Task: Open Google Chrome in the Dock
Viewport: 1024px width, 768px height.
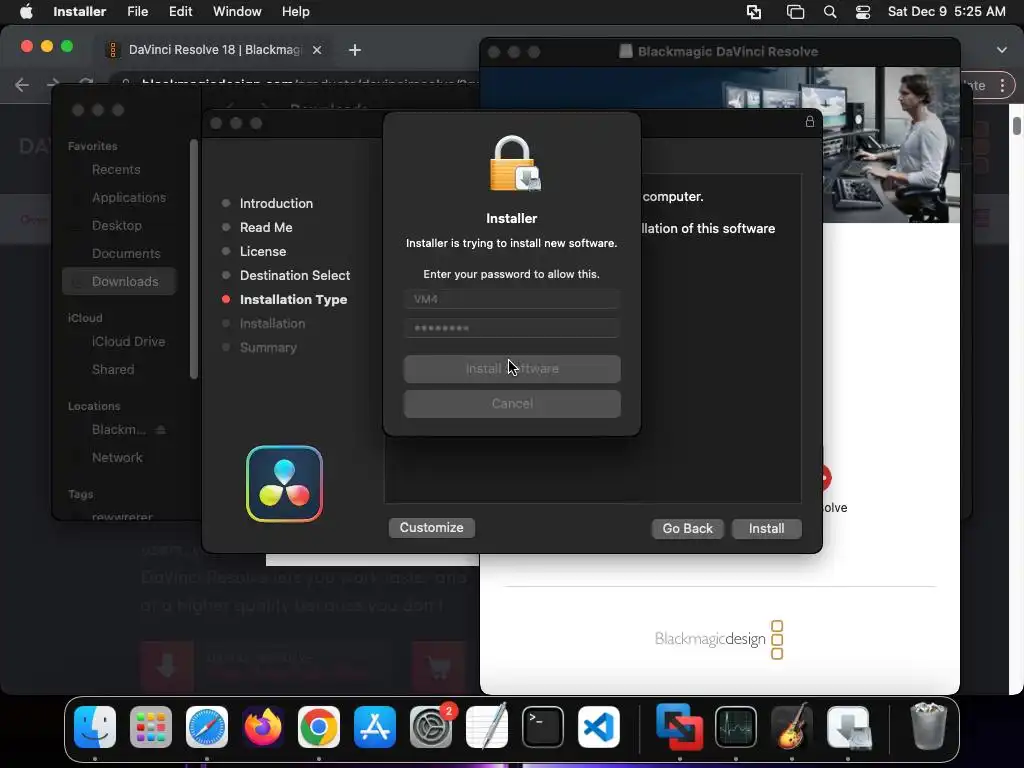Action: coord(319,727)
